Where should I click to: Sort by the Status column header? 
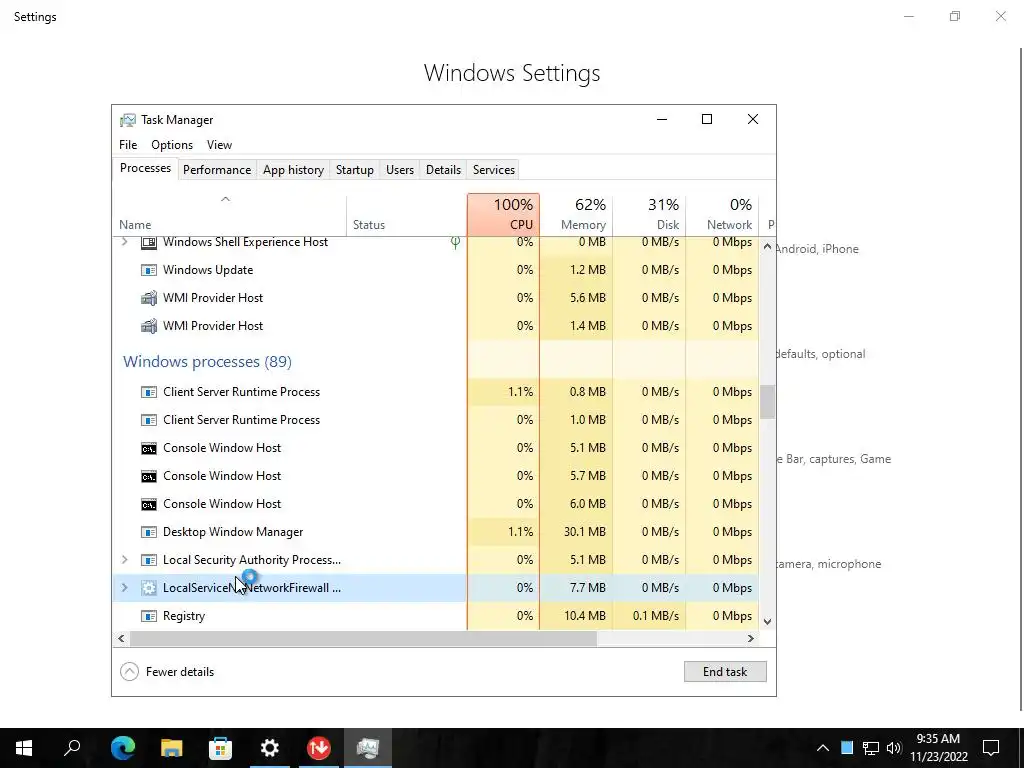coord(406,215)
